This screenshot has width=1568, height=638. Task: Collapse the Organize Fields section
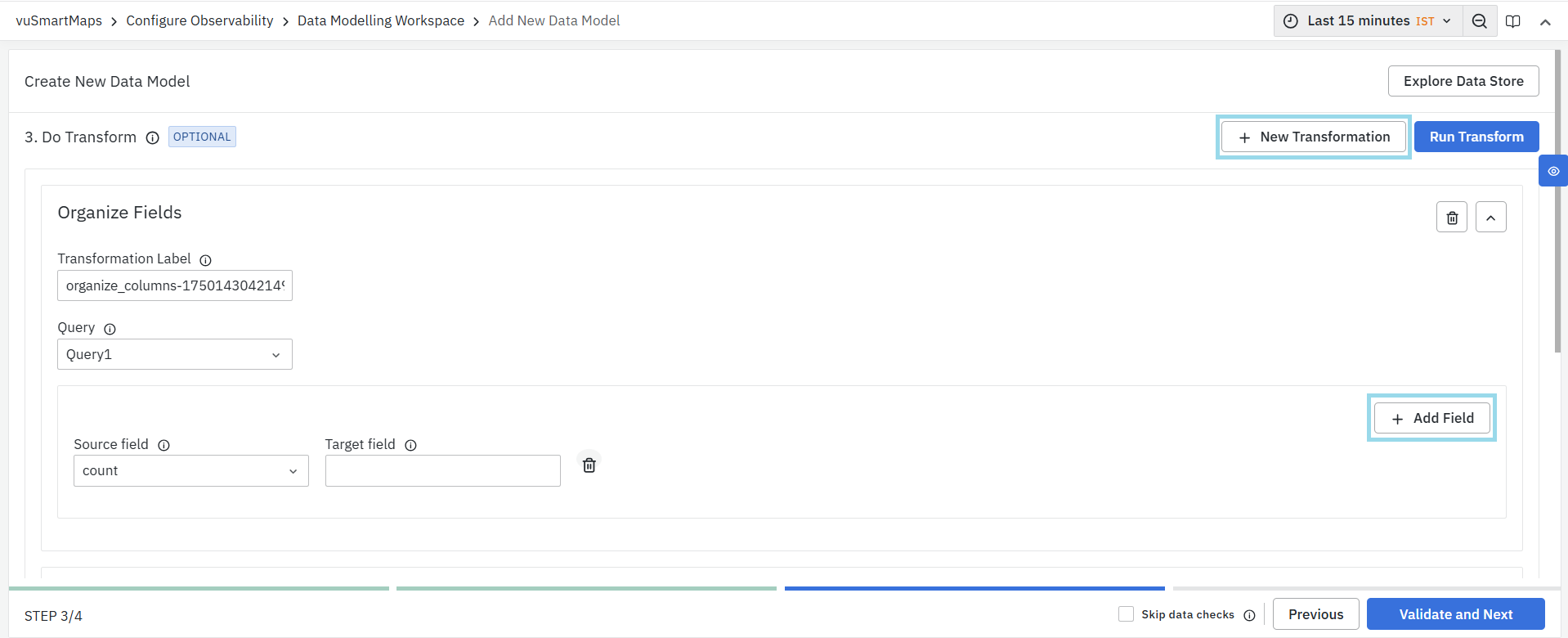(x=1490, y=218)
